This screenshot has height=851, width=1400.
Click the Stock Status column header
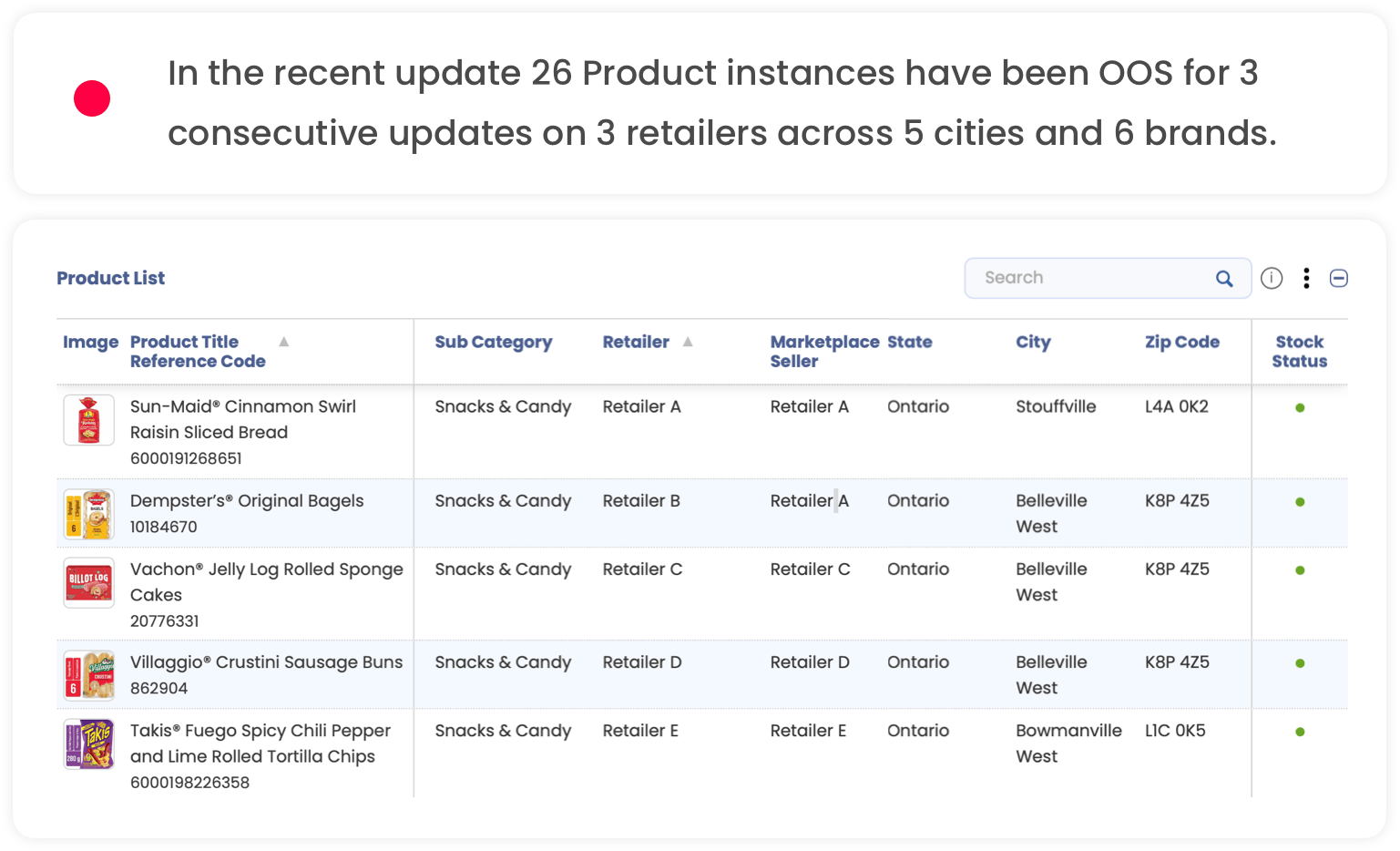point(1300,352)
